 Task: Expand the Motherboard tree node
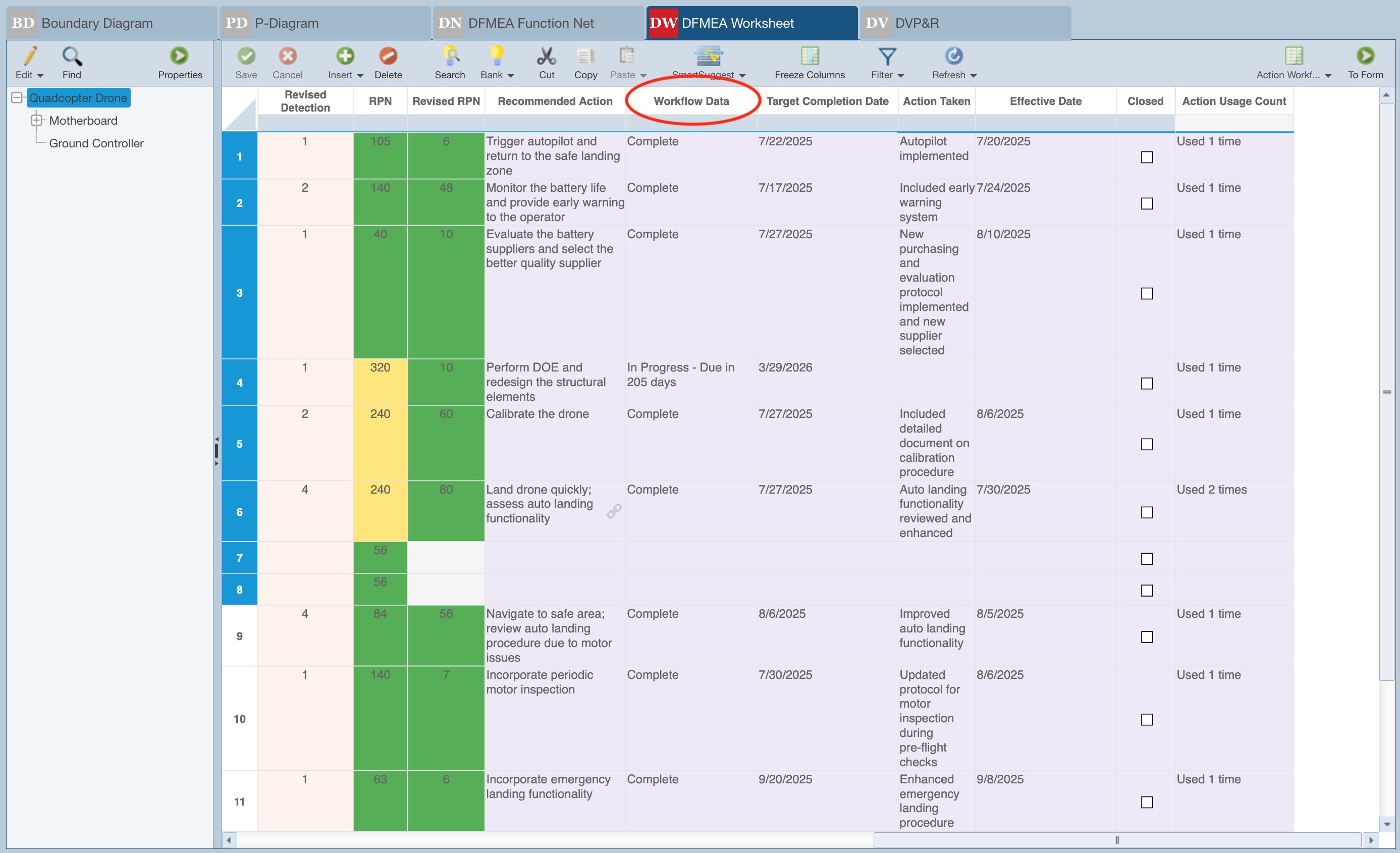click(36, 121)
